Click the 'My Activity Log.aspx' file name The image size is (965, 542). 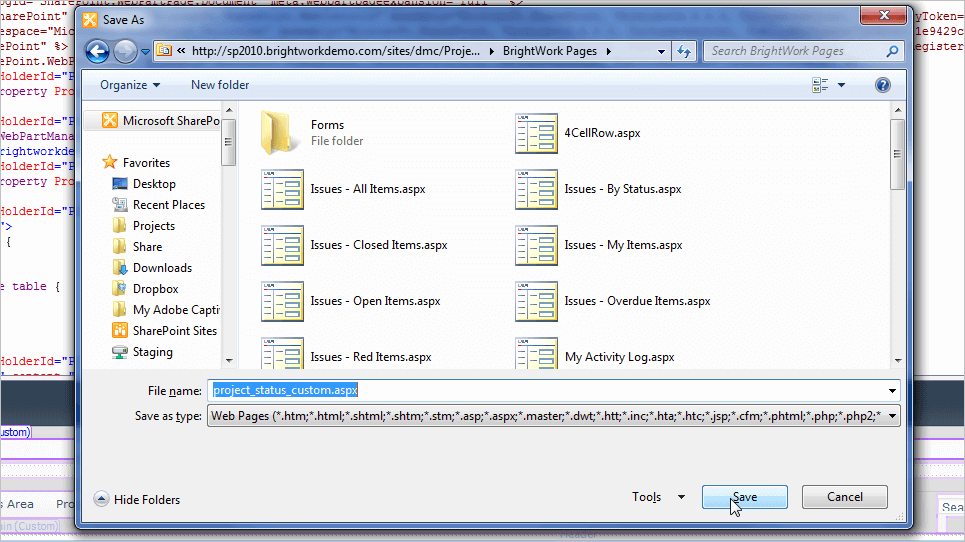[619, 357]
